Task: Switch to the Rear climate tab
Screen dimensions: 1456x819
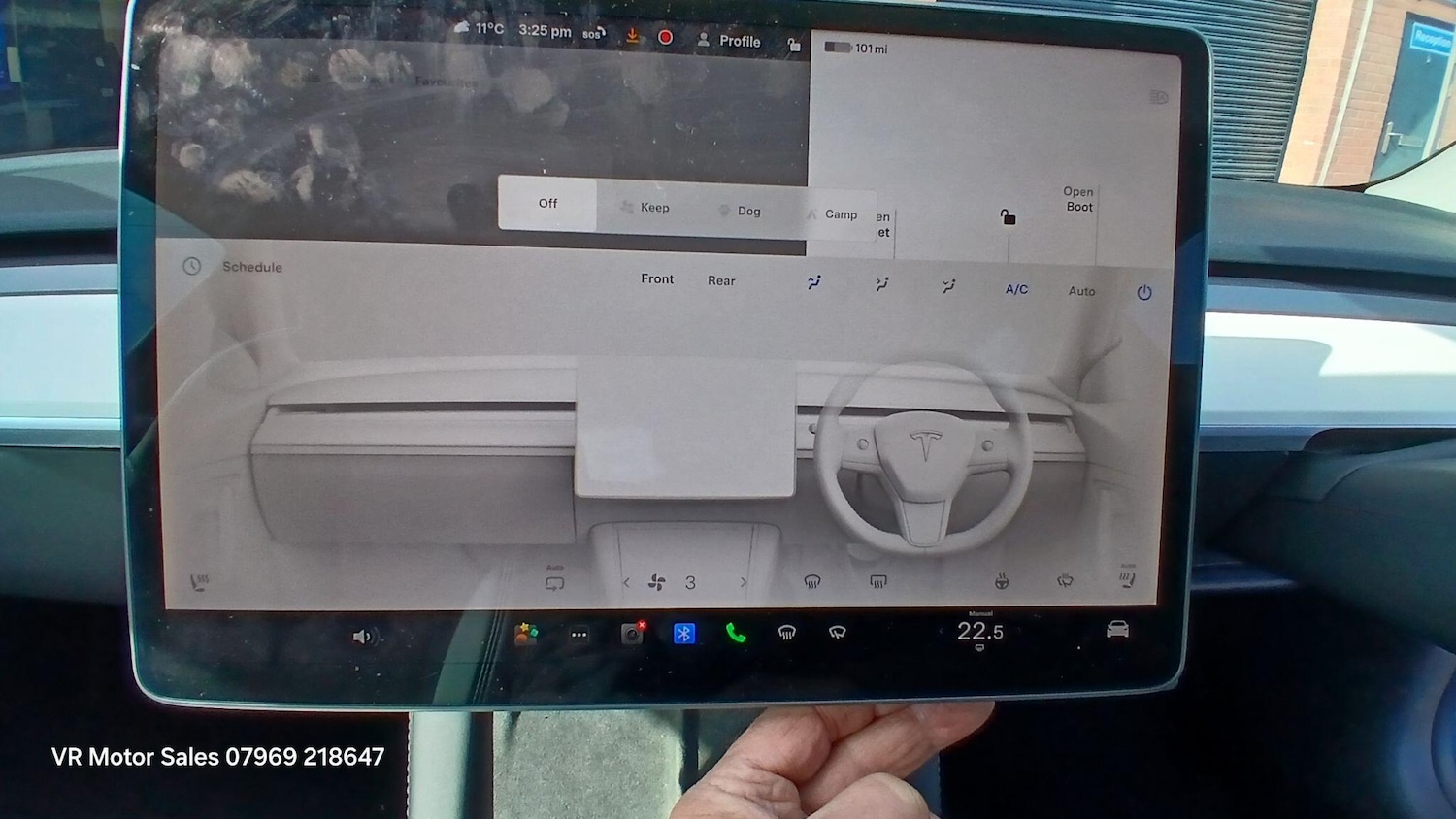Action: 720,280
